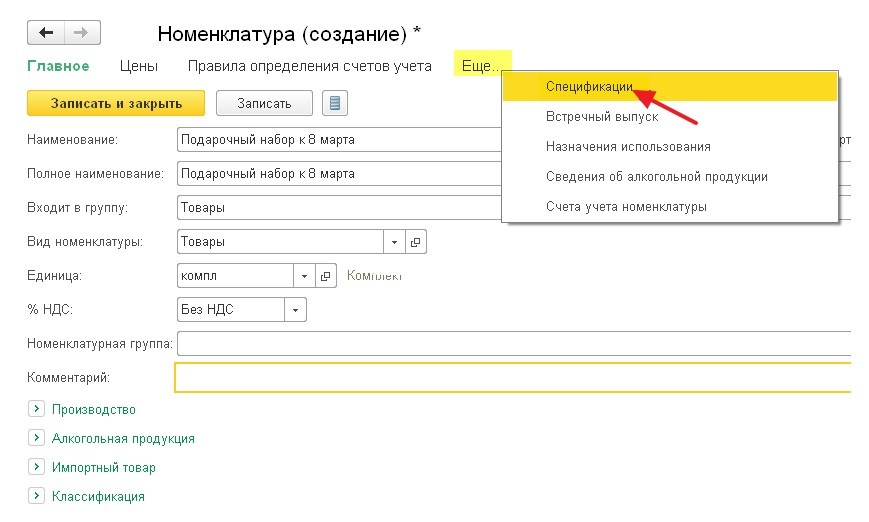
Task: Select Встречный выпуск in the menu
Action: [669, 116]
